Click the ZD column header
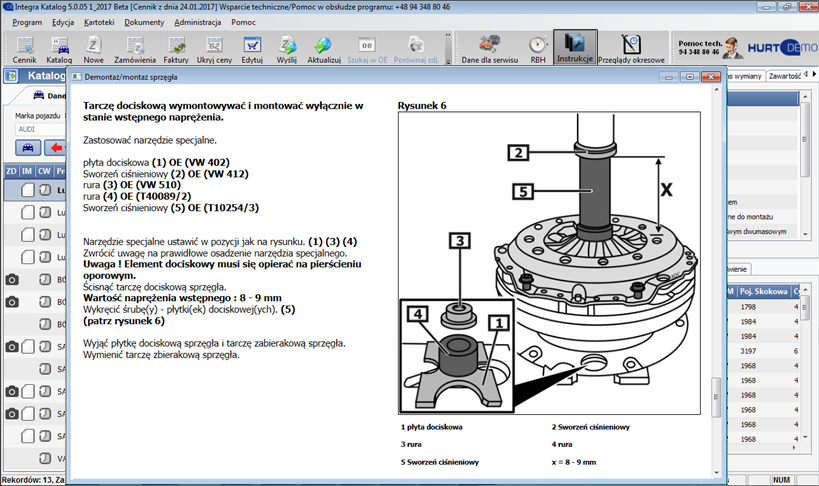Image resolution: width=819 pixels, height=486 pixels. [11, 171]
